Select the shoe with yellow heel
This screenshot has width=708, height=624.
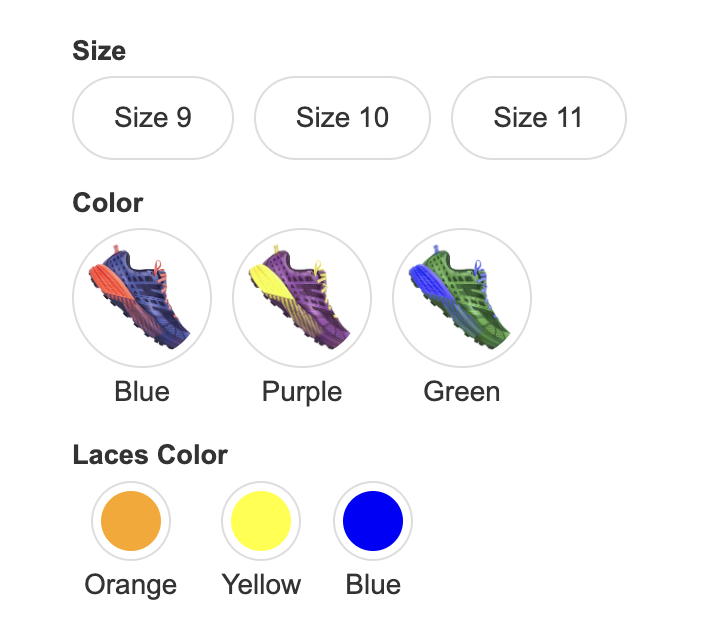tap(302, 298)
